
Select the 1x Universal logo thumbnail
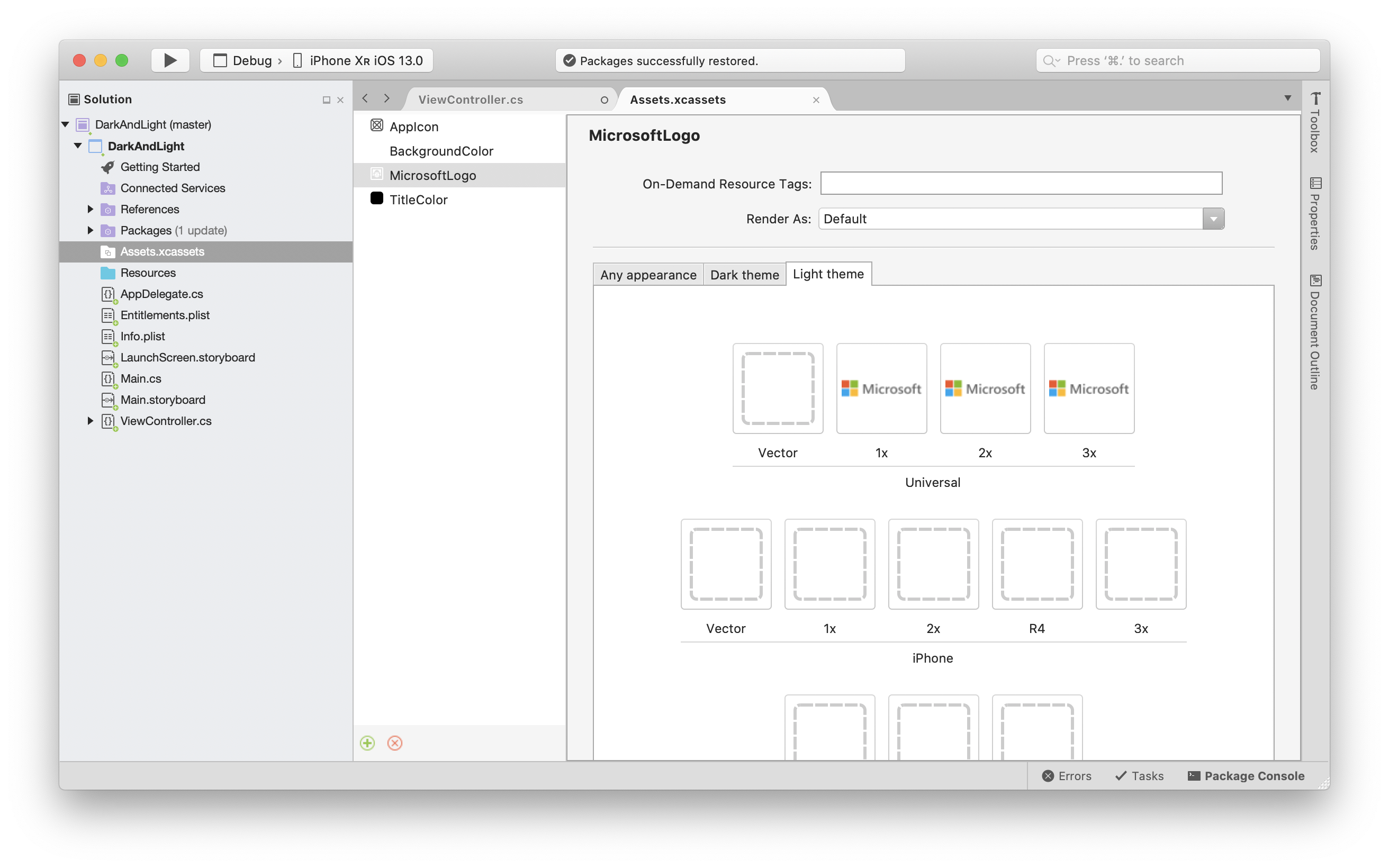pyautogui.click(x=881, y=388)
